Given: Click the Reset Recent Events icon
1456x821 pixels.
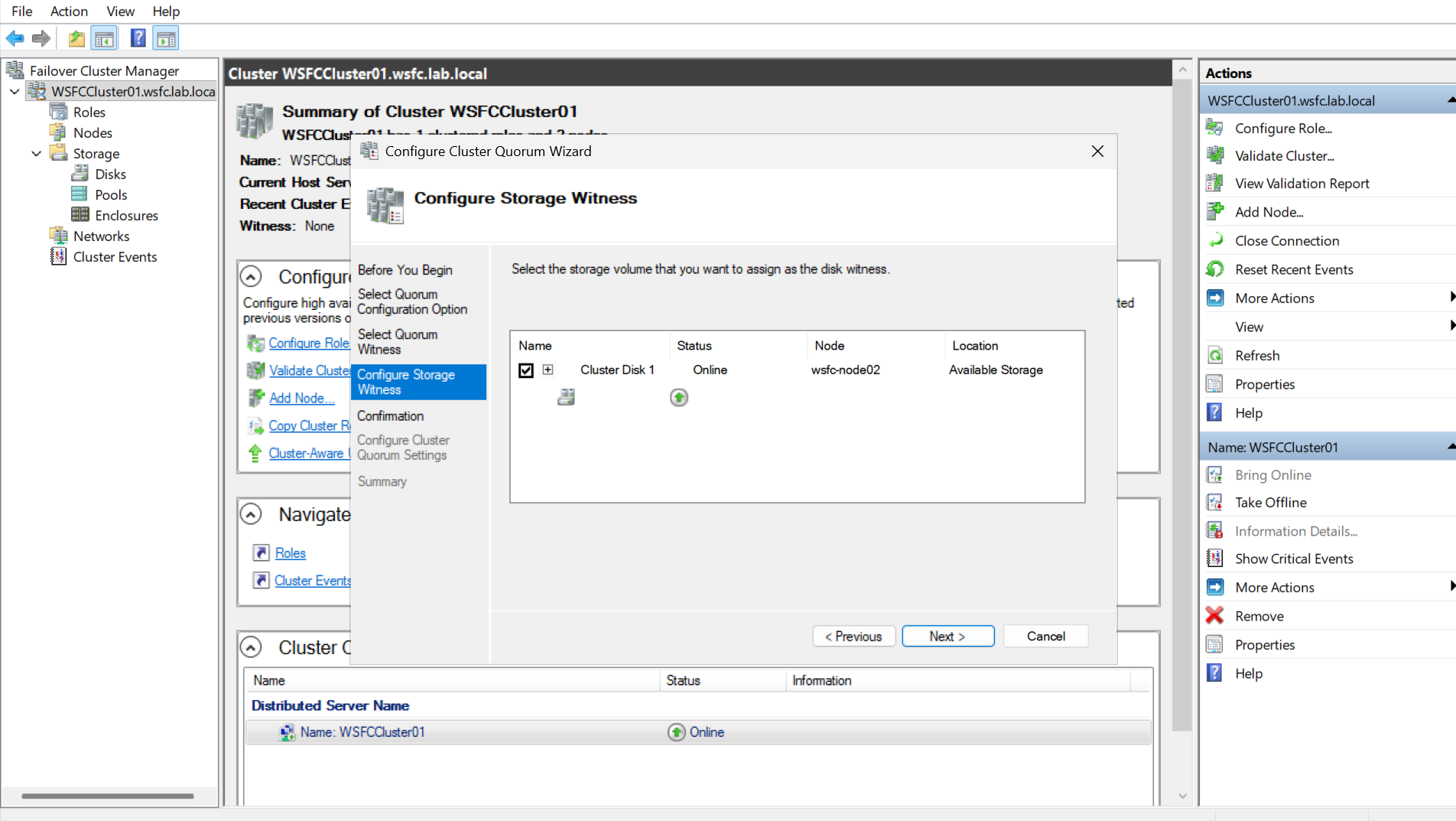Looking at the screenshot, I should [x=1214, y=269].
